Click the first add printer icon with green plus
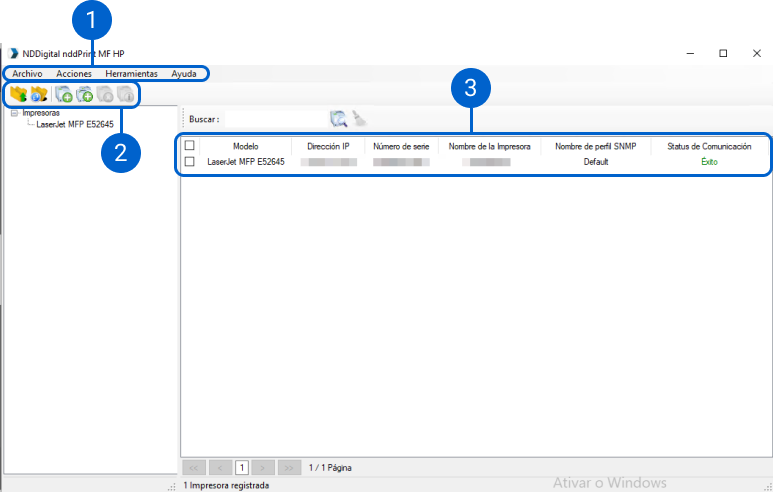This screenshot has height=492, width=773. (64, 95)
